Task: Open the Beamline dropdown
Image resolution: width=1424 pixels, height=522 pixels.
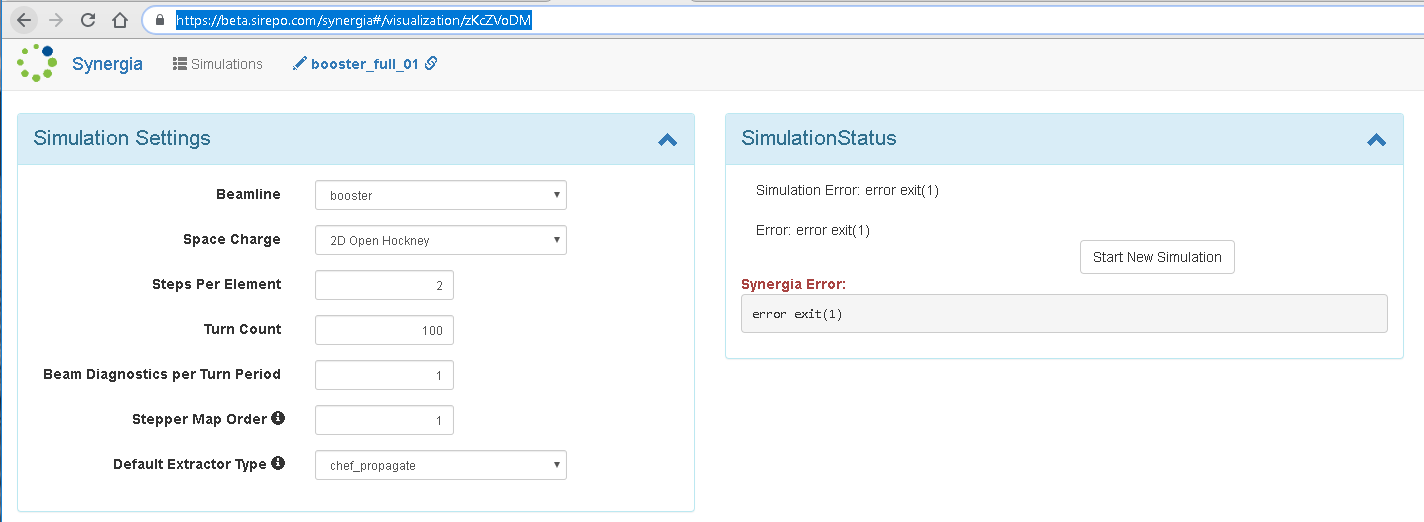Action: 441,195
